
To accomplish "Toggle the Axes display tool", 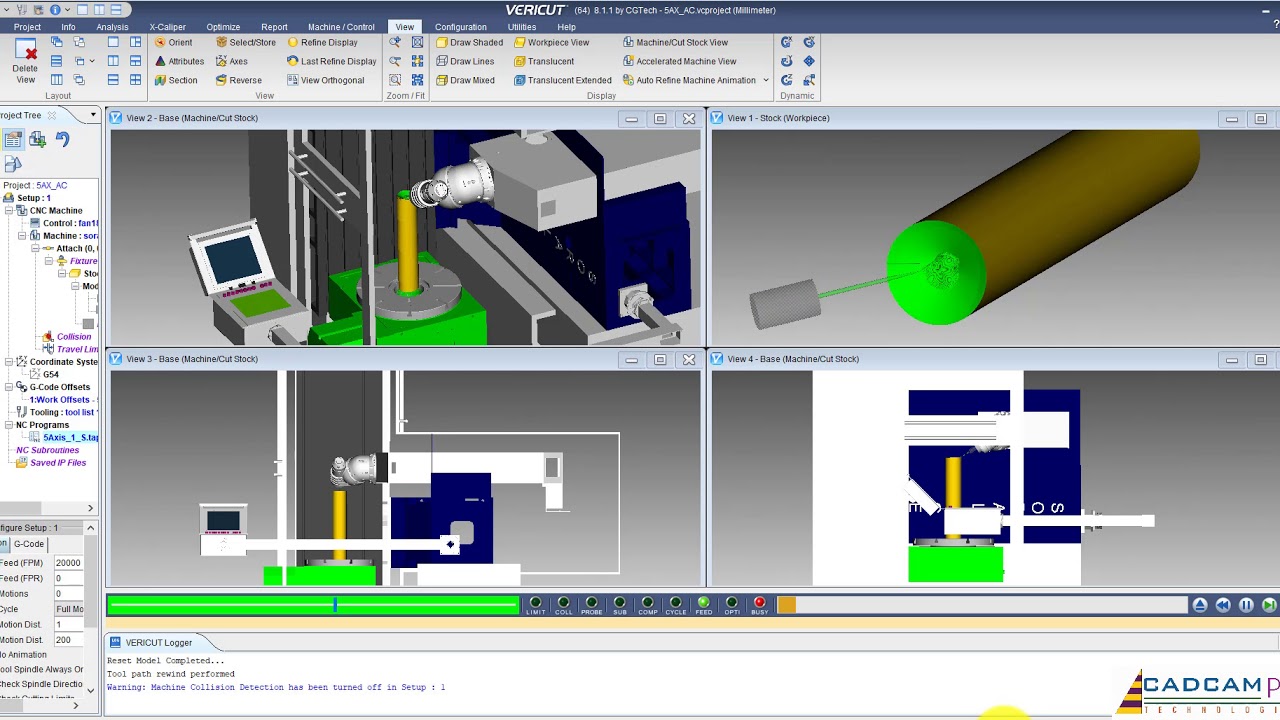I will pos(232,61).
